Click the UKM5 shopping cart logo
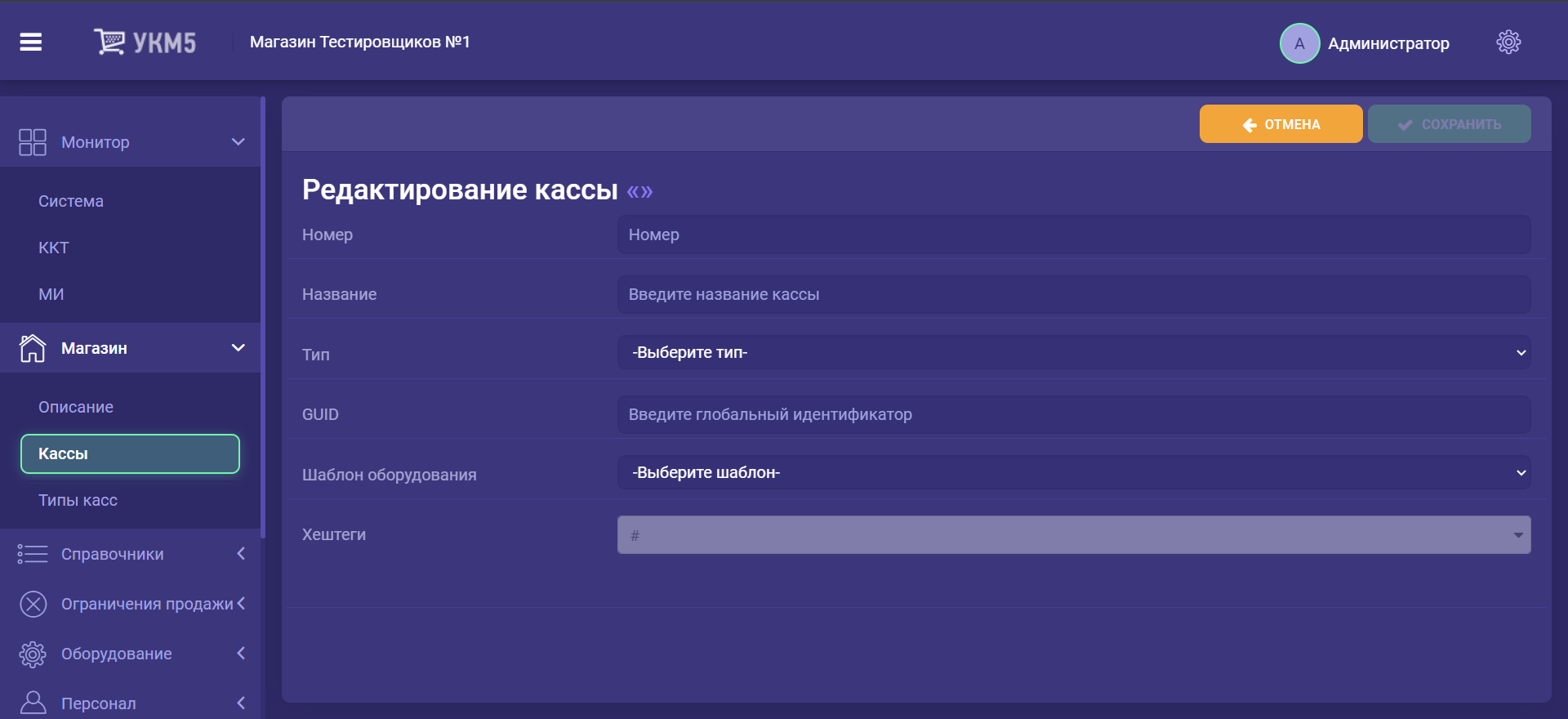Viewport: 1568px width, 719px height. [109, 42]
